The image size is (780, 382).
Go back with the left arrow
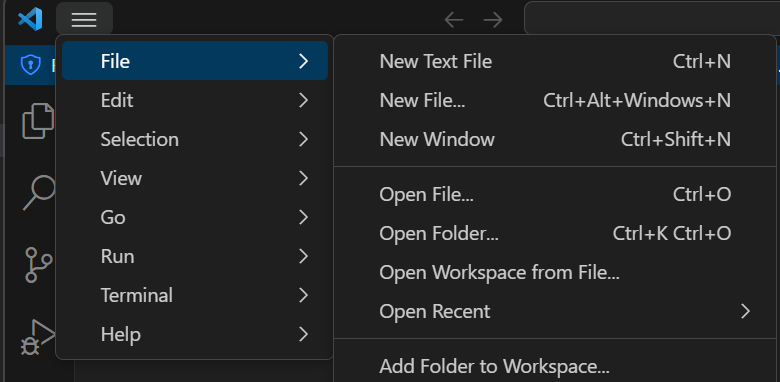coord(454,20)
